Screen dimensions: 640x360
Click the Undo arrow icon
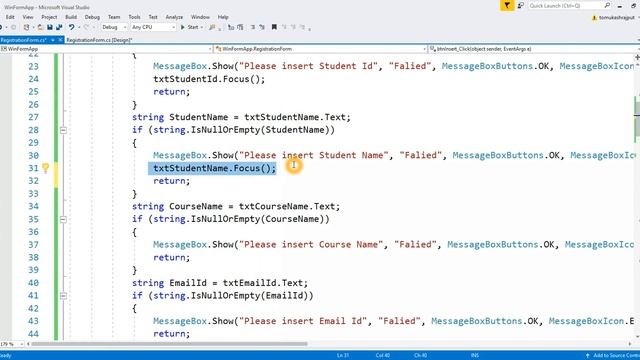point(71,27)
